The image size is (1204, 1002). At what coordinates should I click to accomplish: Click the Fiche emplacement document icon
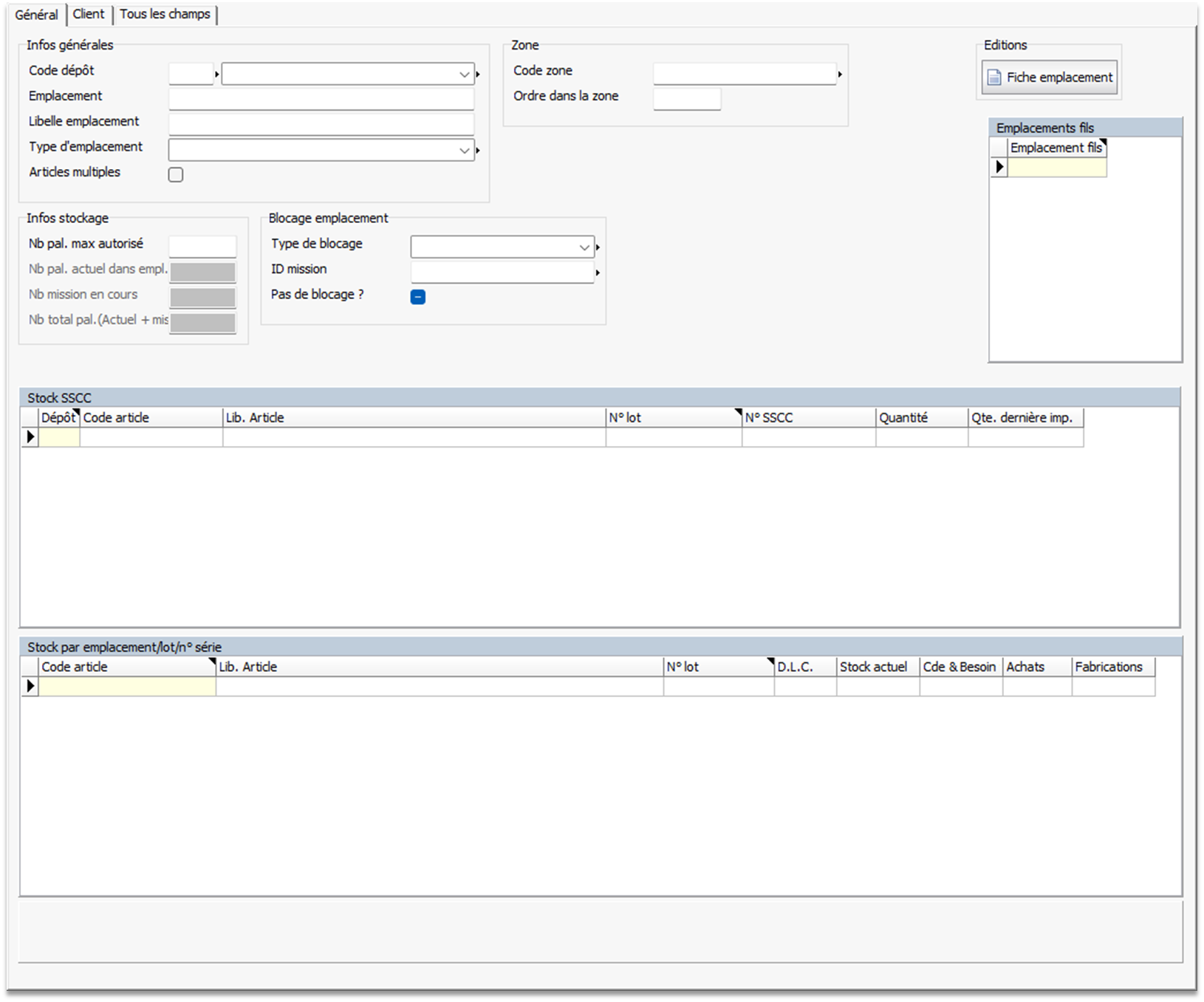994,78
